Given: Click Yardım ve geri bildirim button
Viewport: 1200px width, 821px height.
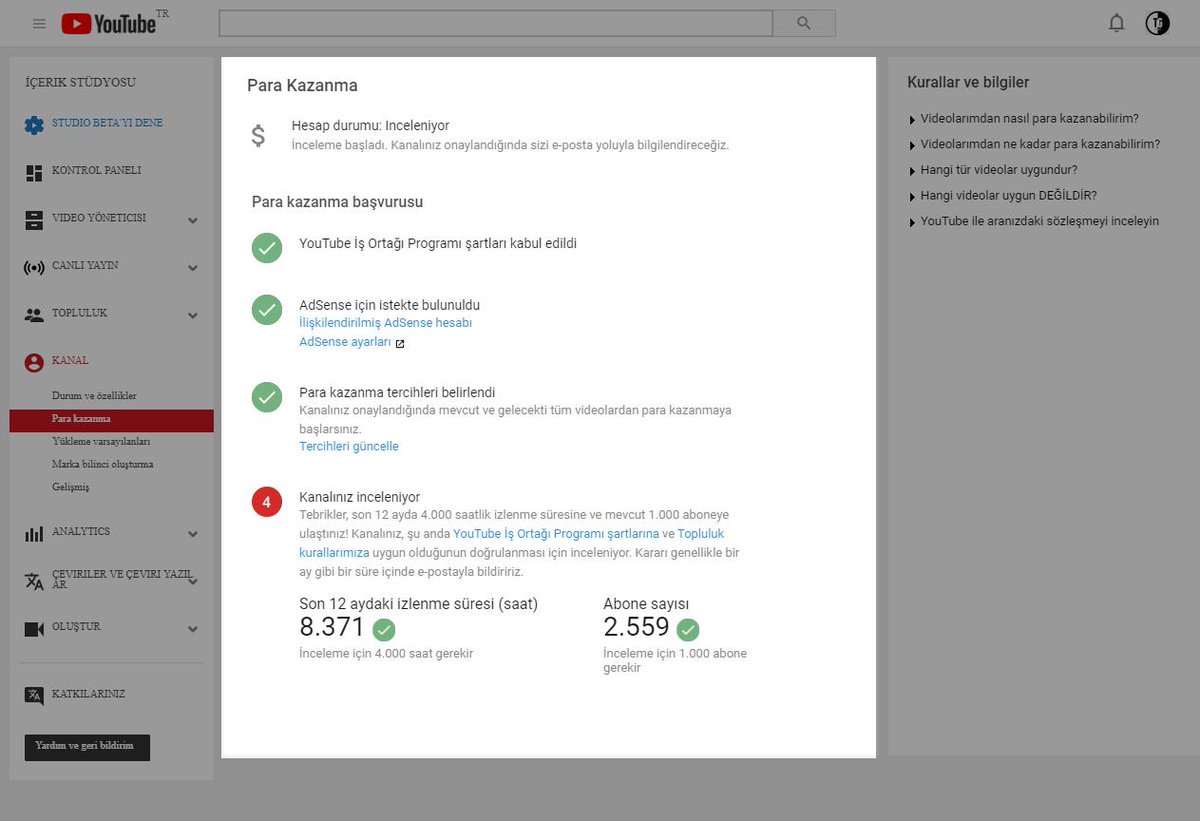Looking at the screenshot, I should click(87, 748).
